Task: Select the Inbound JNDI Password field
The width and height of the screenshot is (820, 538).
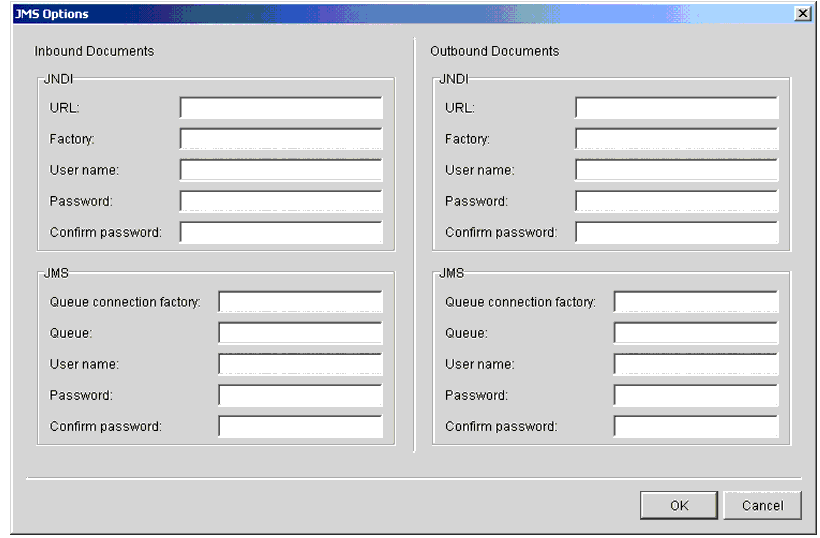Action: tap(281, 201)
